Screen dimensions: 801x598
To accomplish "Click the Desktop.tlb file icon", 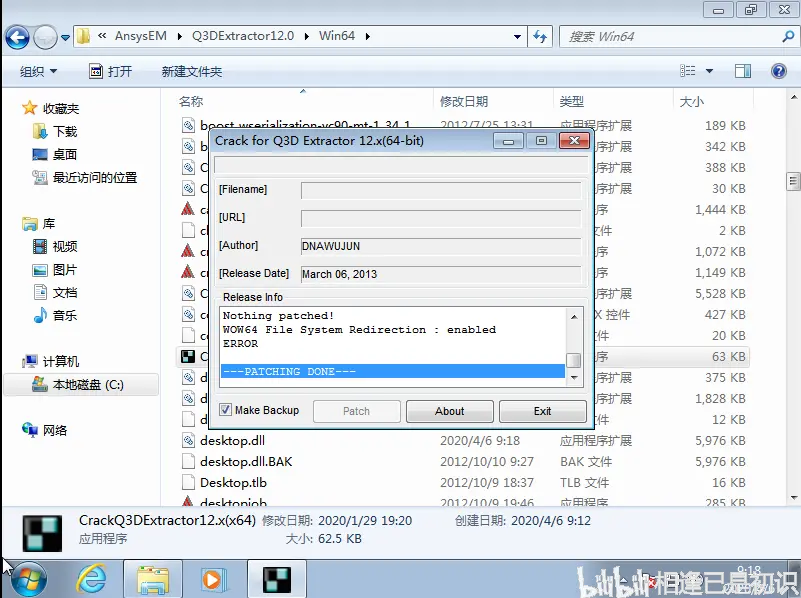I will pos(189,482).
